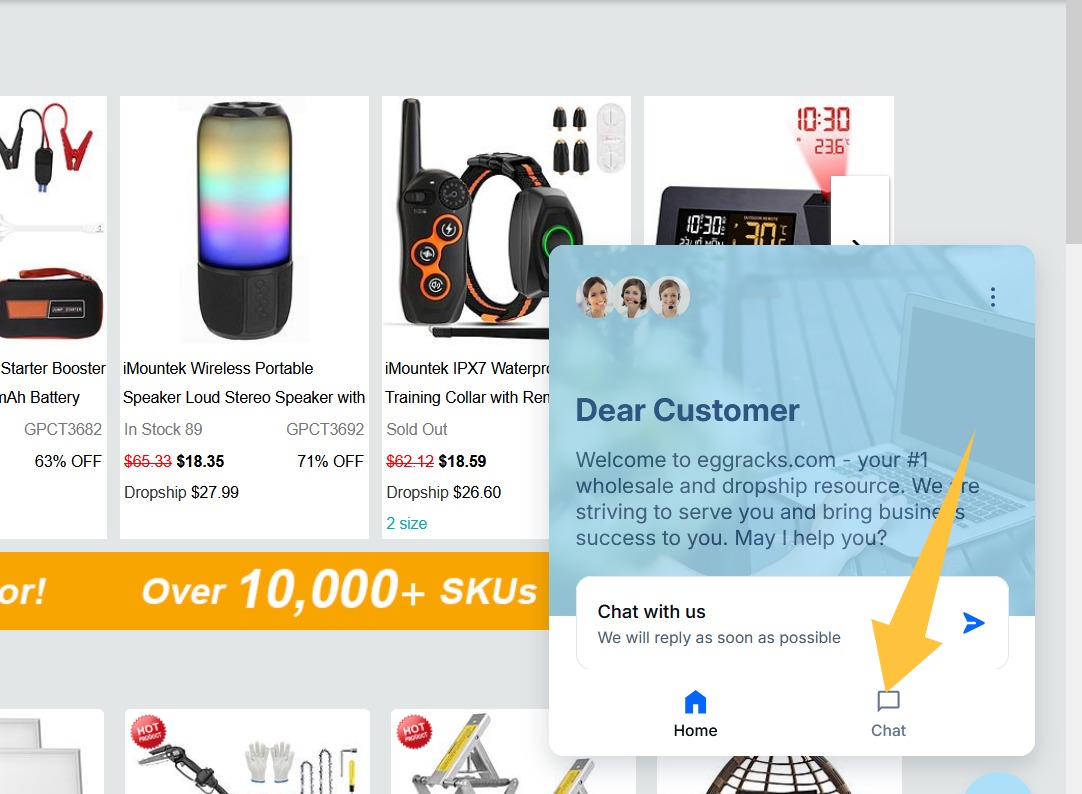Select the 2 size option link
Image resolution: width=1082 pixels, height=794 pixels.
click(x=406, y=524)
